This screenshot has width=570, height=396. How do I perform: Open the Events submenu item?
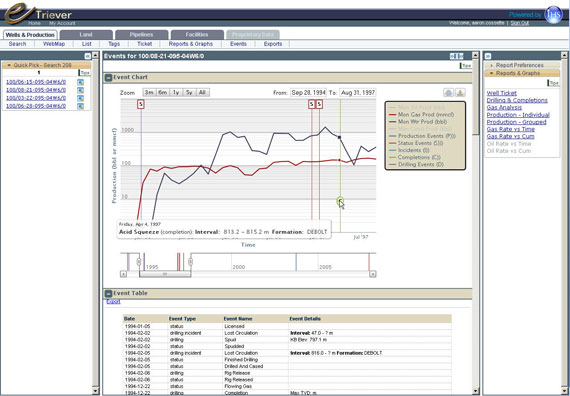[x=238, y=44]
